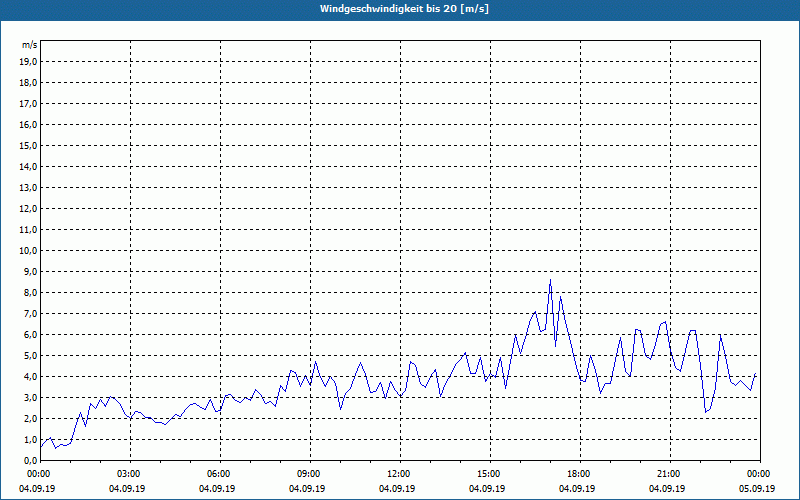Click the highest wind speed peak near 17:00
Image resolution: width=800 pixels, height=500 pixels.
coord(550,280)
